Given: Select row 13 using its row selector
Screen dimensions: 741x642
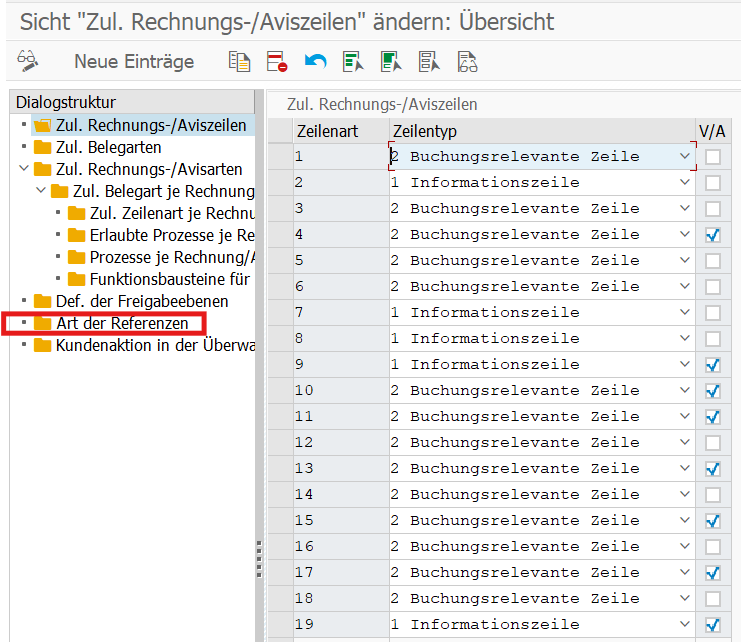Looking at the screenshot, I should [279, 469].
